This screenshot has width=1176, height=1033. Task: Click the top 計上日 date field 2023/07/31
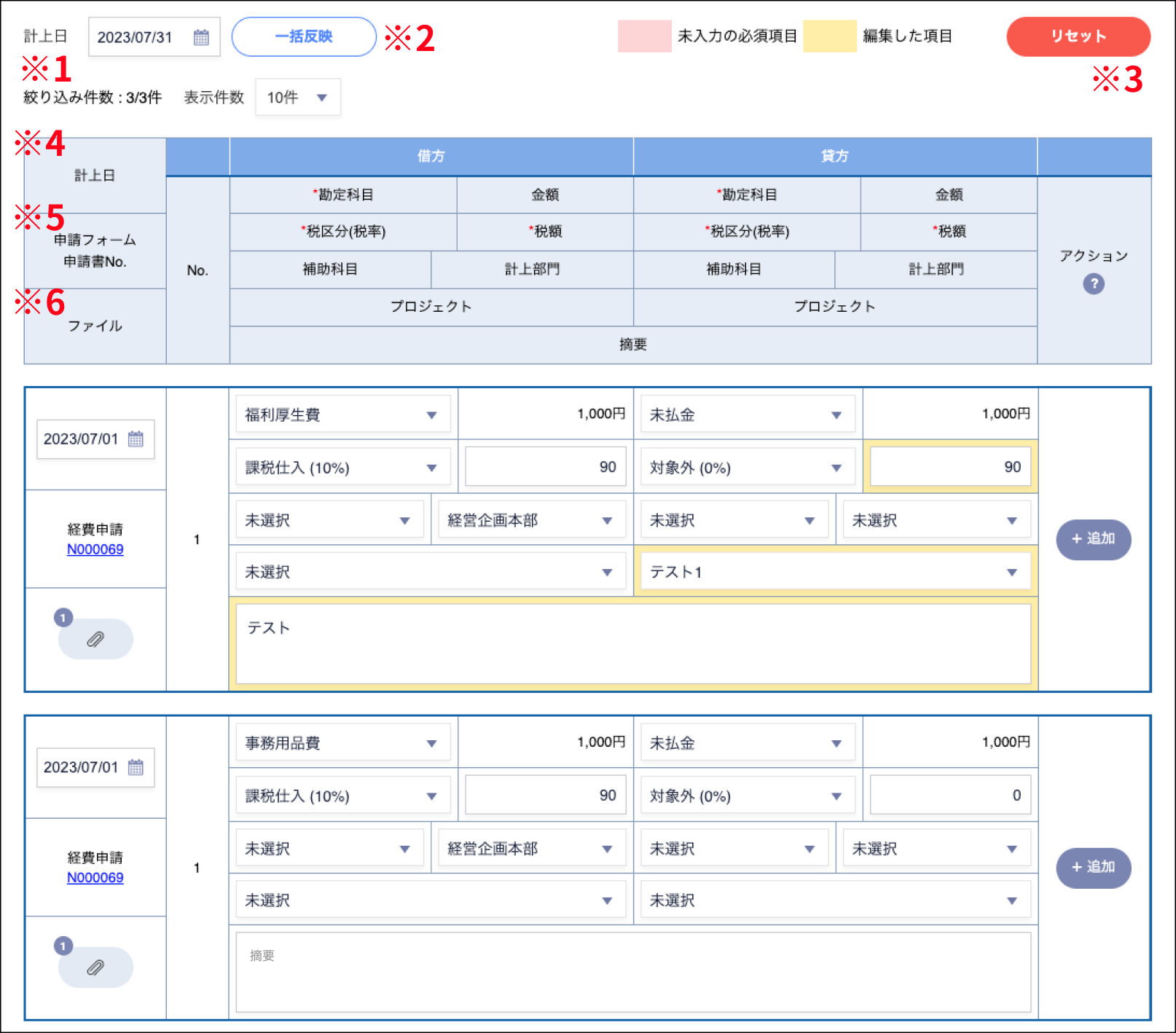(154, 37)
